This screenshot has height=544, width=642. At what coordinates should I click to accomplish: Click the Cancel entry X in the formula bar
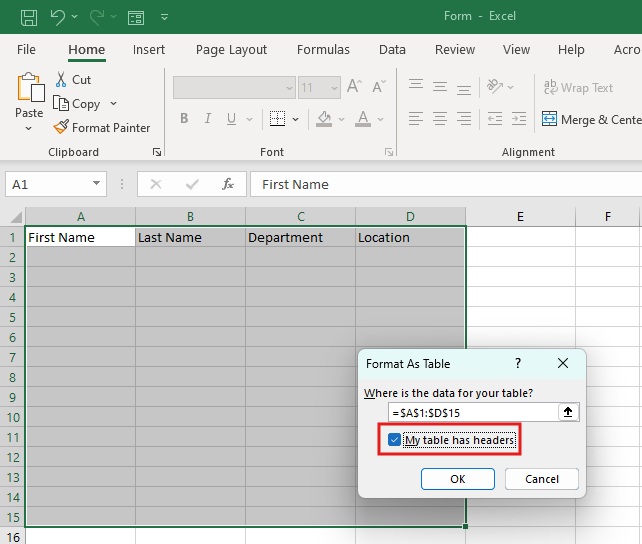[156, 184]
